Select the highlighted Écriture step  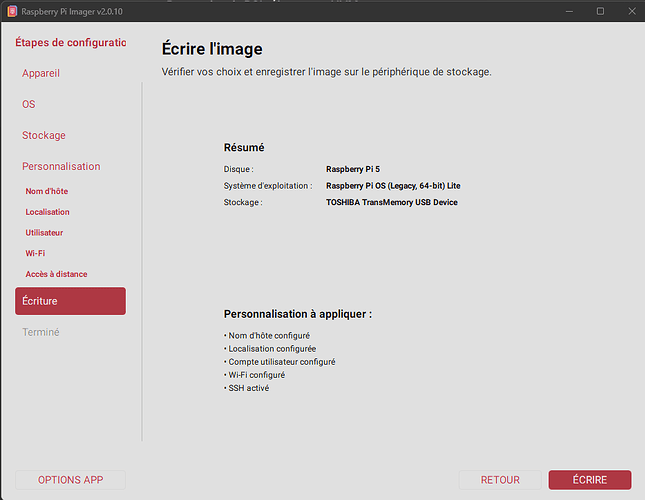pyautogui.click(x=70, y=301)
